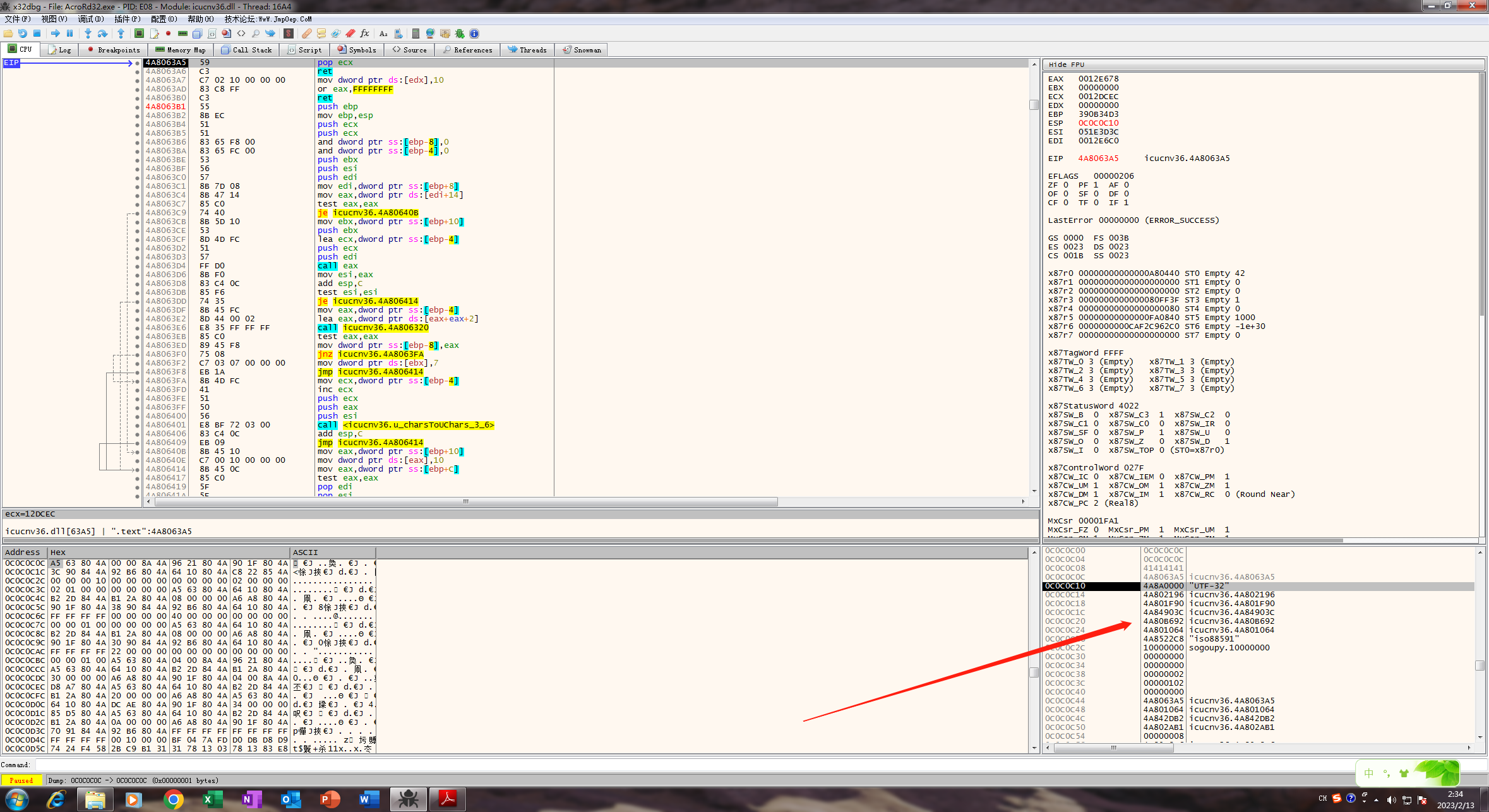
Task: Switch to the Breakpoints tab
Action: point(114,50)
